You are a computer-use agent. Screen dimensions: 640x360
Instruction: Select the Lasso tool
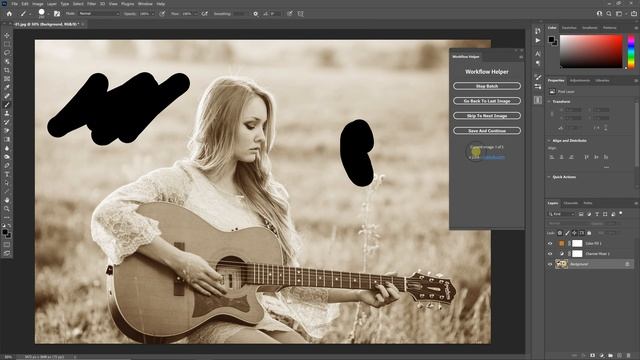point(7,53)
